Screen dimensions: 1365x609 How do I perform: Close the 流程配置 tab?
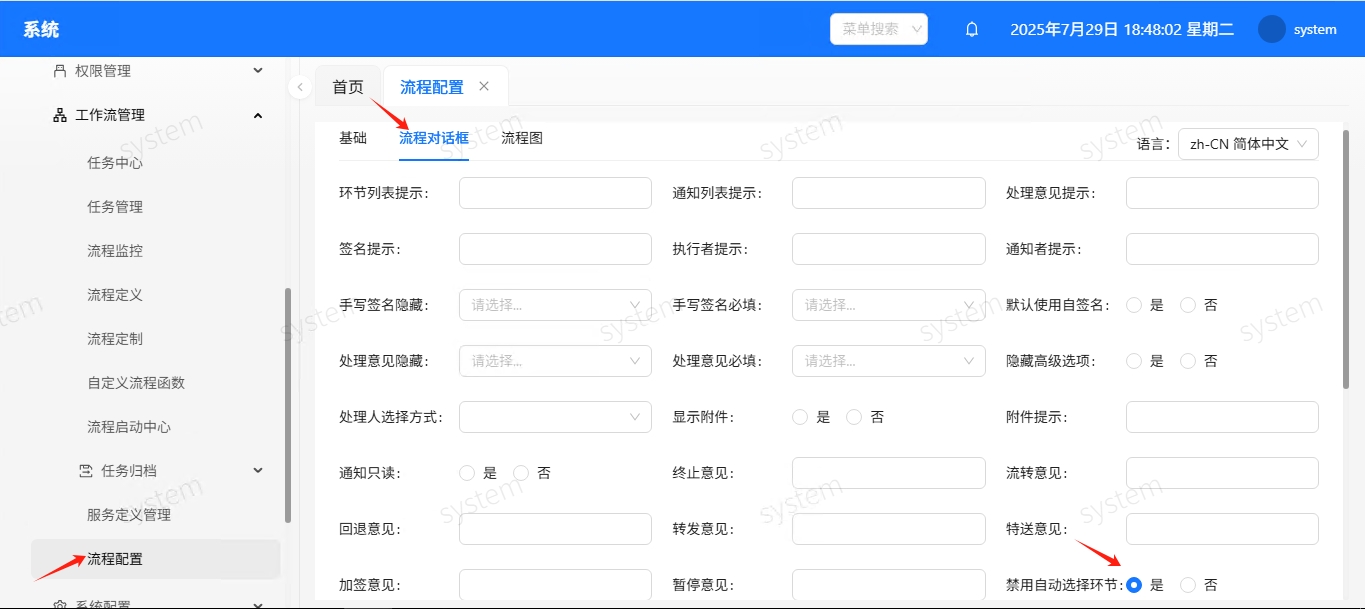(484, 86)
